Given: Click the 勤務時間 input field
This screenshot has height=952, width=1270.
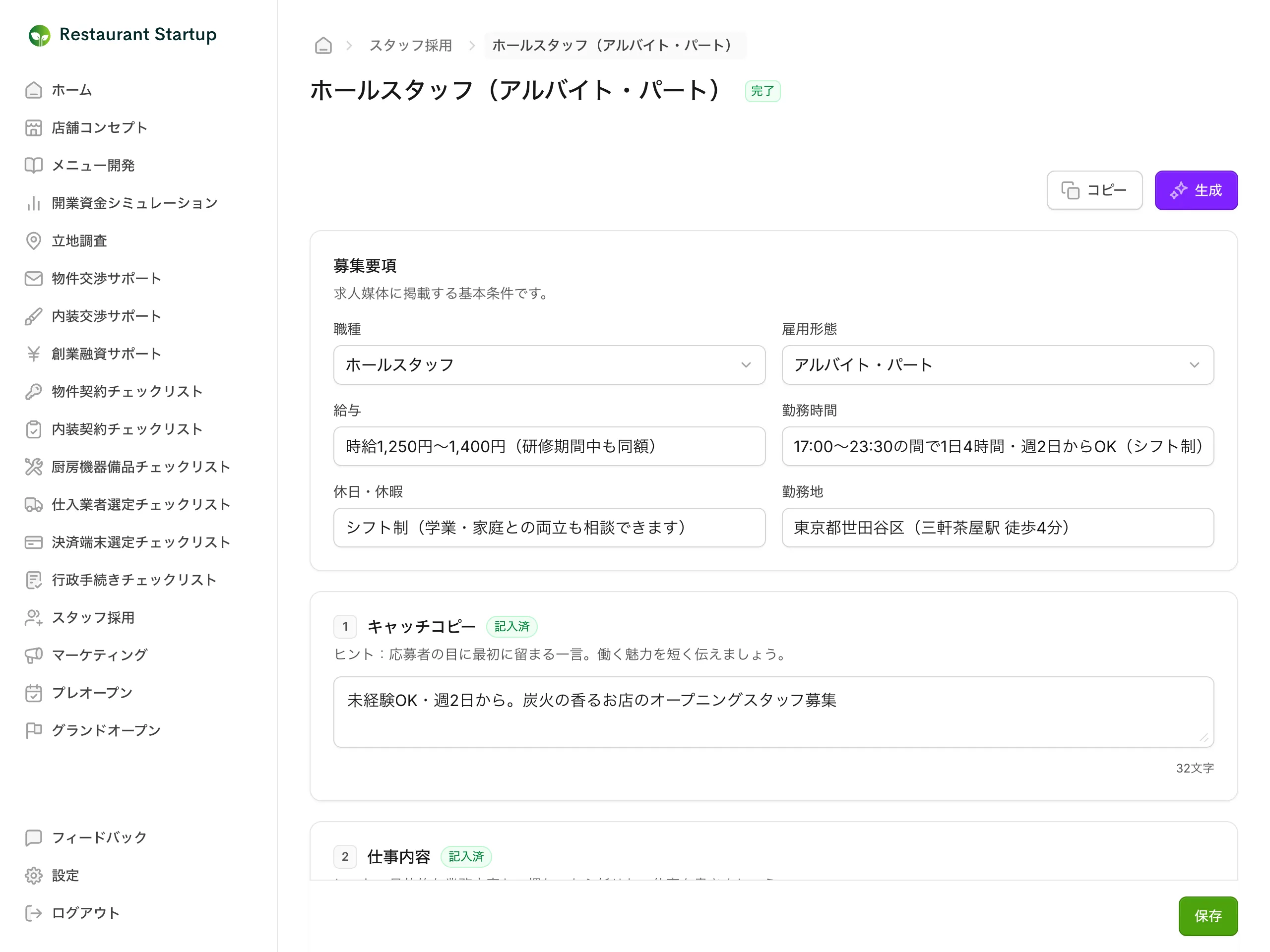Looking at the screenshot, I should pos(997,446).
